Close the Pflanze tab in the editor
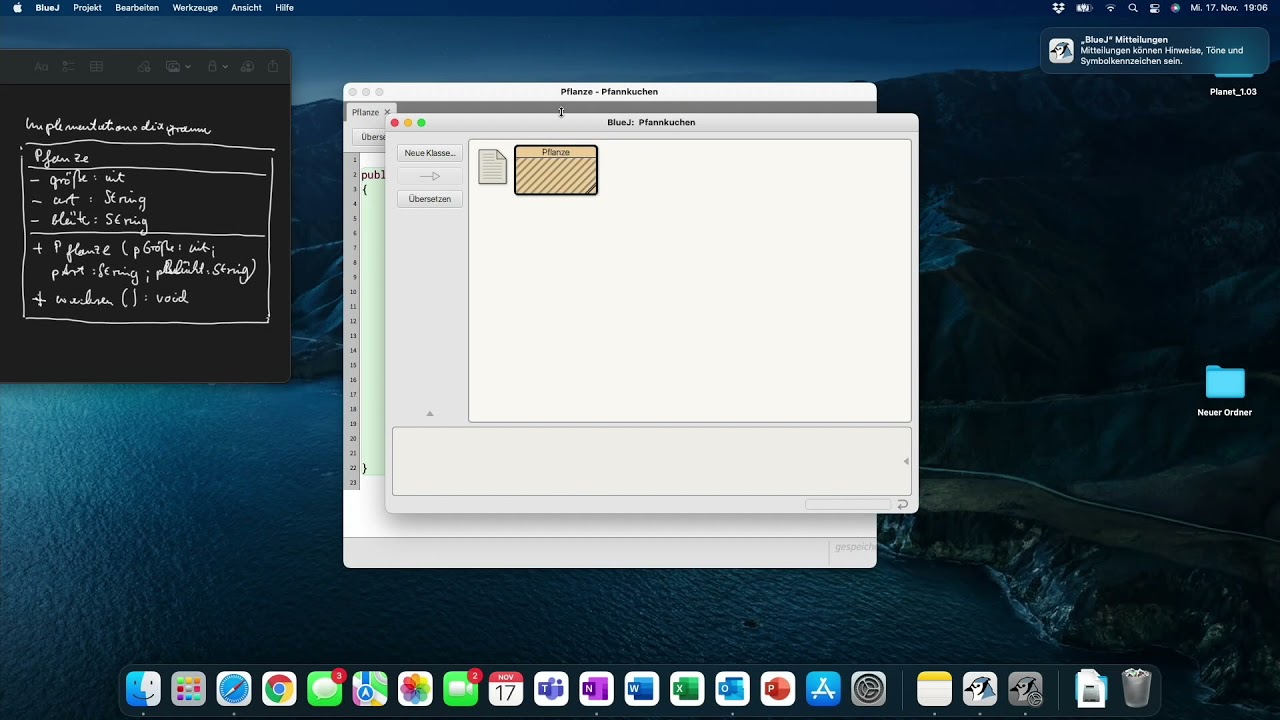 tap(387, 112)
